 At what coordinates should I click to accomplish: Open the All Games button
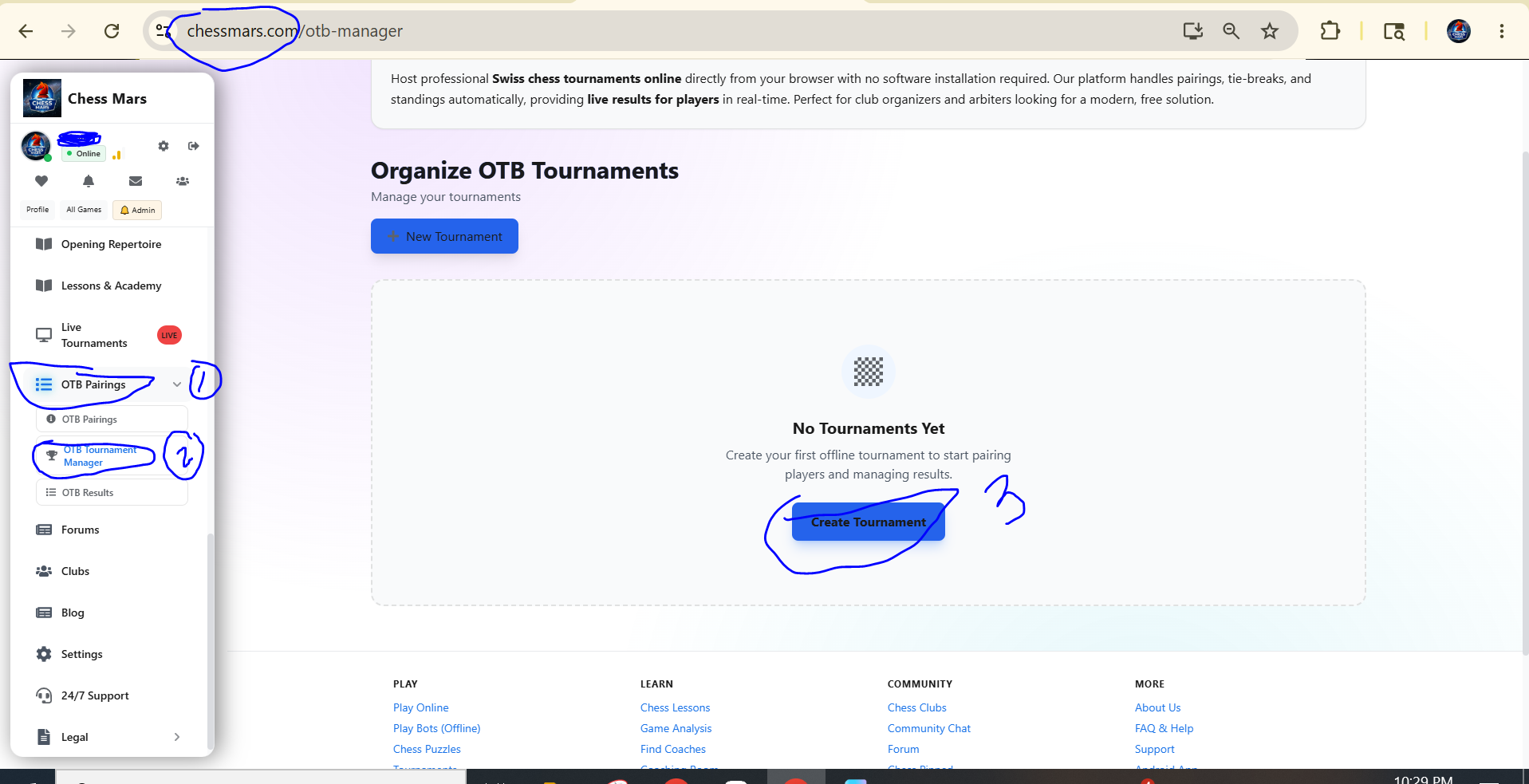[84, 210]
